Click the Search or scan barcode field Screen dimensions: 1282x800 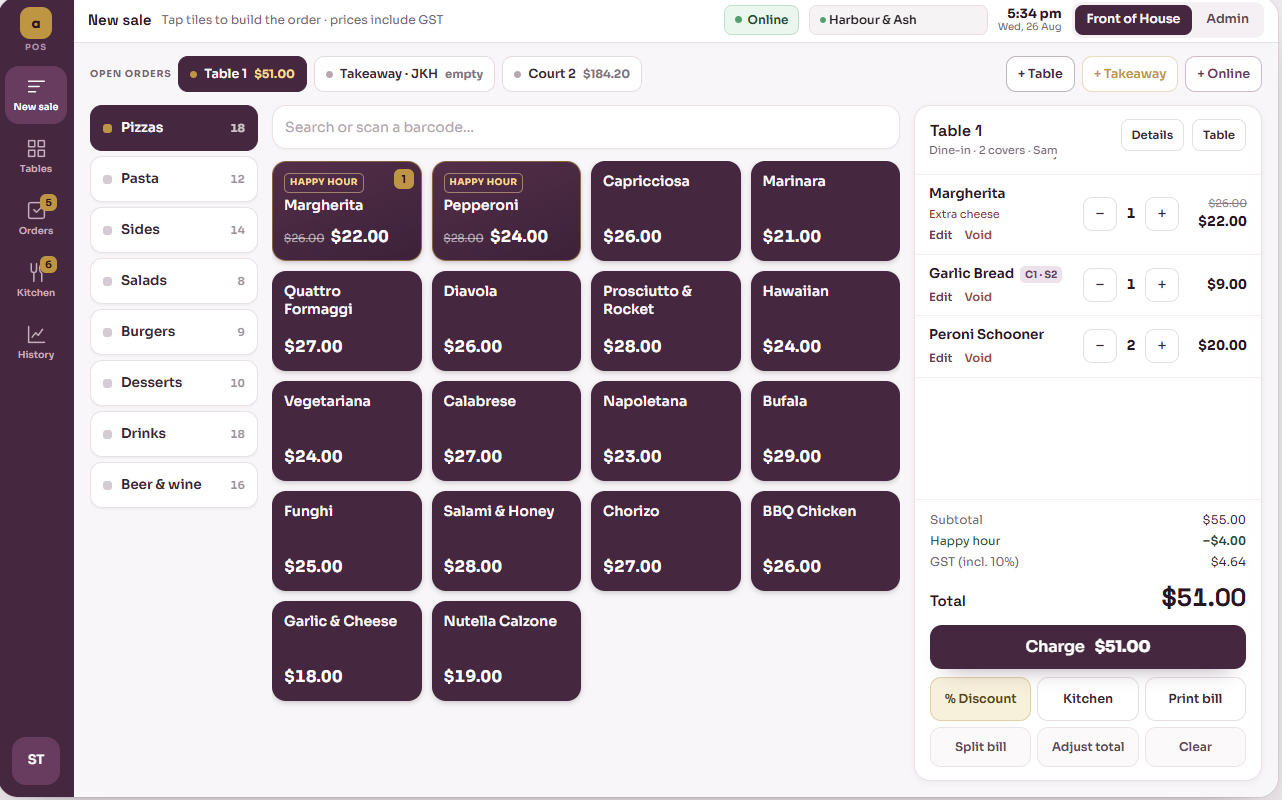586,127
